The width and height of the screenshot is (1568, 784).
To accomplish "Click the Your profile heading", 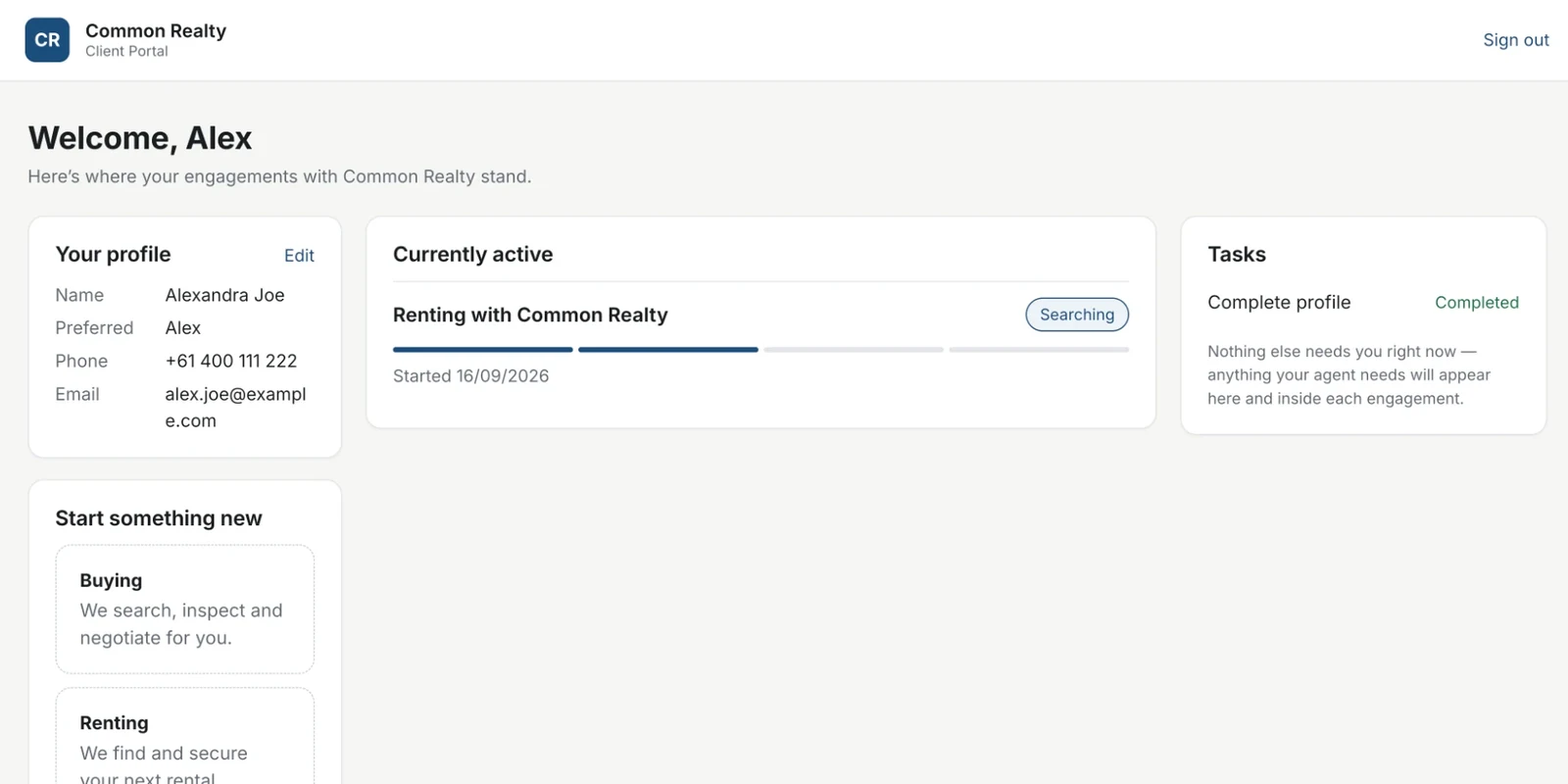I will [x=113, y=255].
